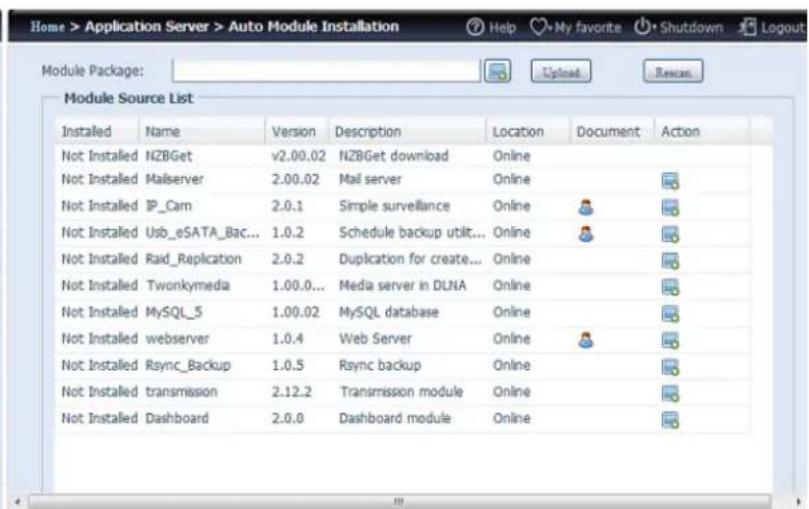The height and width of the screenshot is (509, 809).
Task: Click the Upload button
Action: [561, 72]
